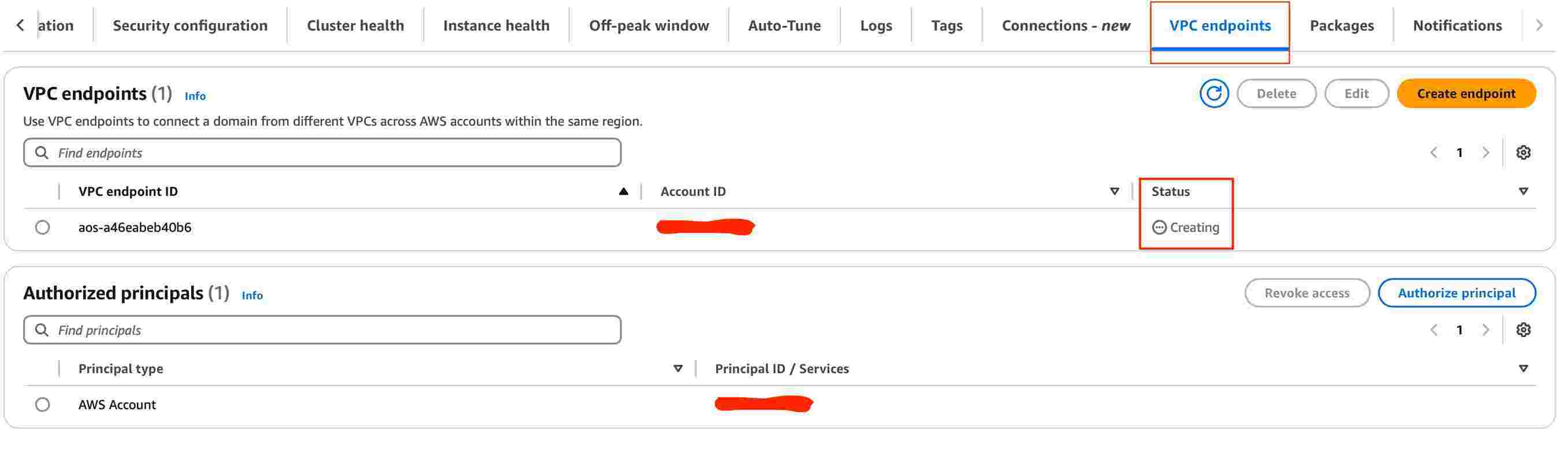Screen dimensions: 1568x449
Task: Open Info link beside VPC endpoints heading
Action: [x=195, y=96]
